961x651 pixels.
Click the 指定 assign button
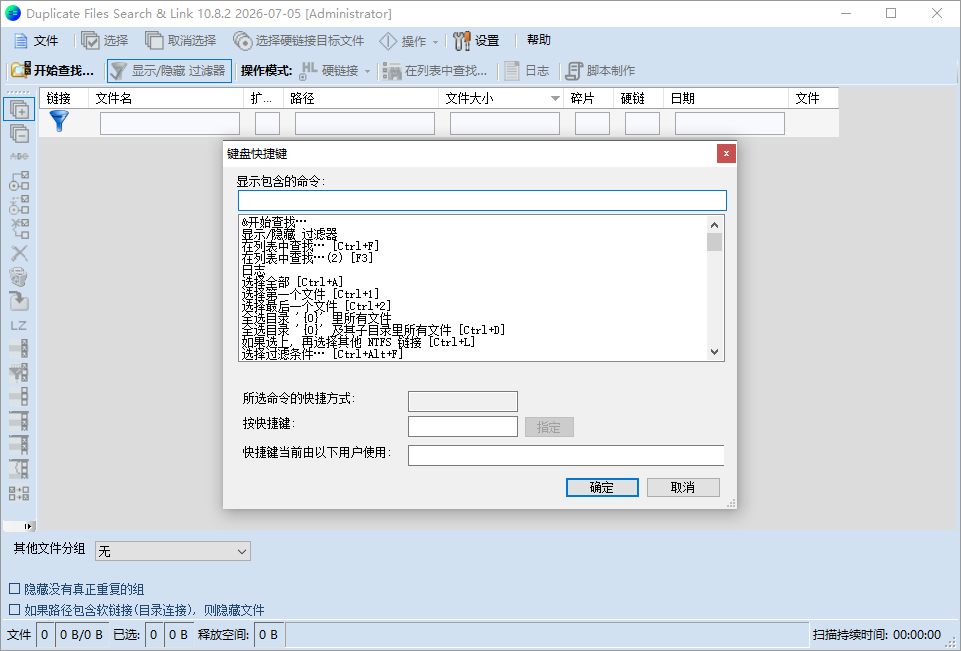[x=549, y=427]
